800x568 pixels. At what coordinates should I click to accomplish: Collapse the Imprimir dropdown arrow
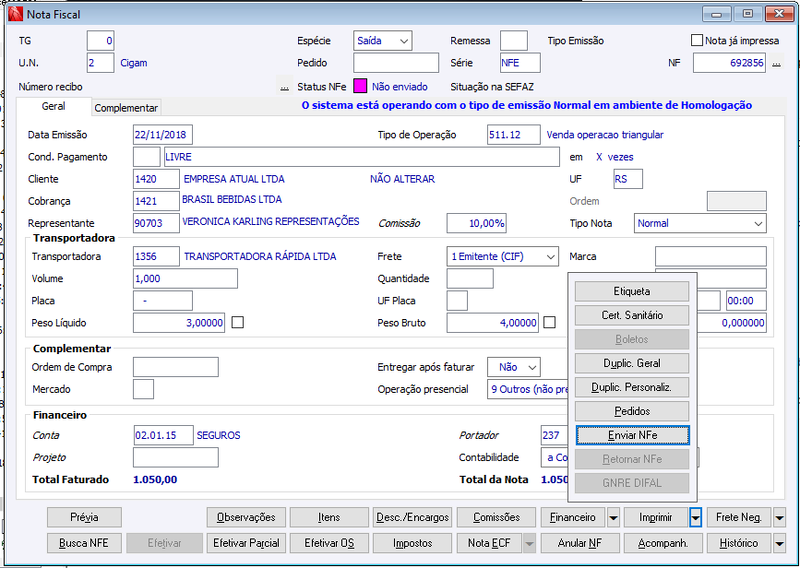[695, 517]
